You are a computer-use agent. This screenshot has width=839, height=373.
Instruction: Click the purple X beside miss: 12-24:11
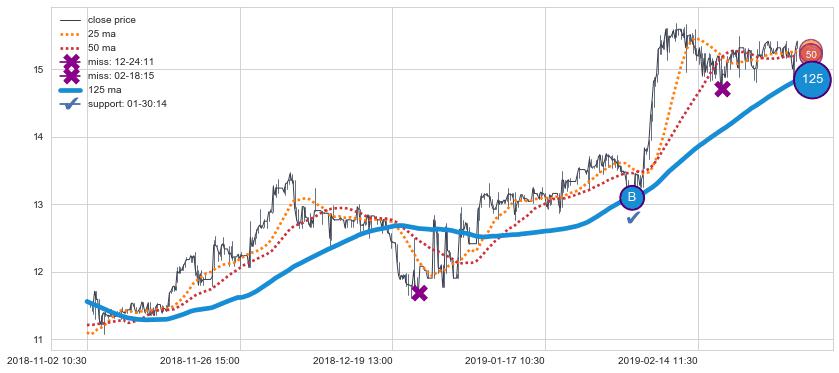71,62
